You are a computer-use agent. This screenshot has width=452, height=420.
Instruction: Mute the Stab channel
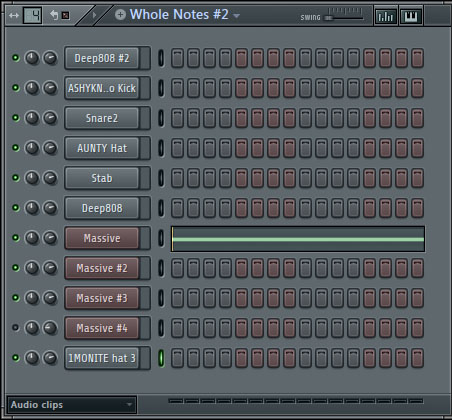[x=15, y=178]
